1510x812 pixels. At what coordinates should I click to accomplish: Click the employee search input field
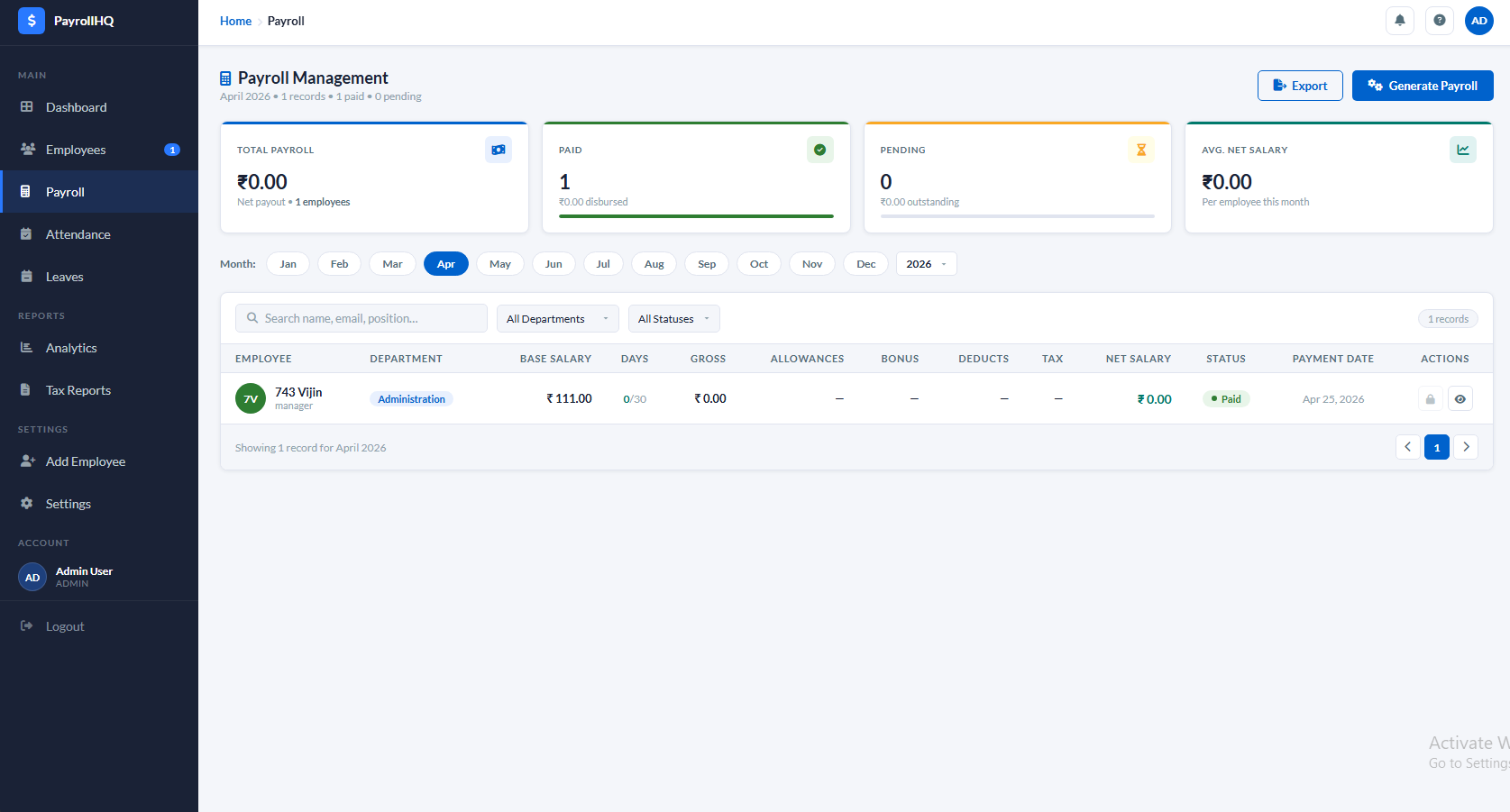[x=361, y=318]
